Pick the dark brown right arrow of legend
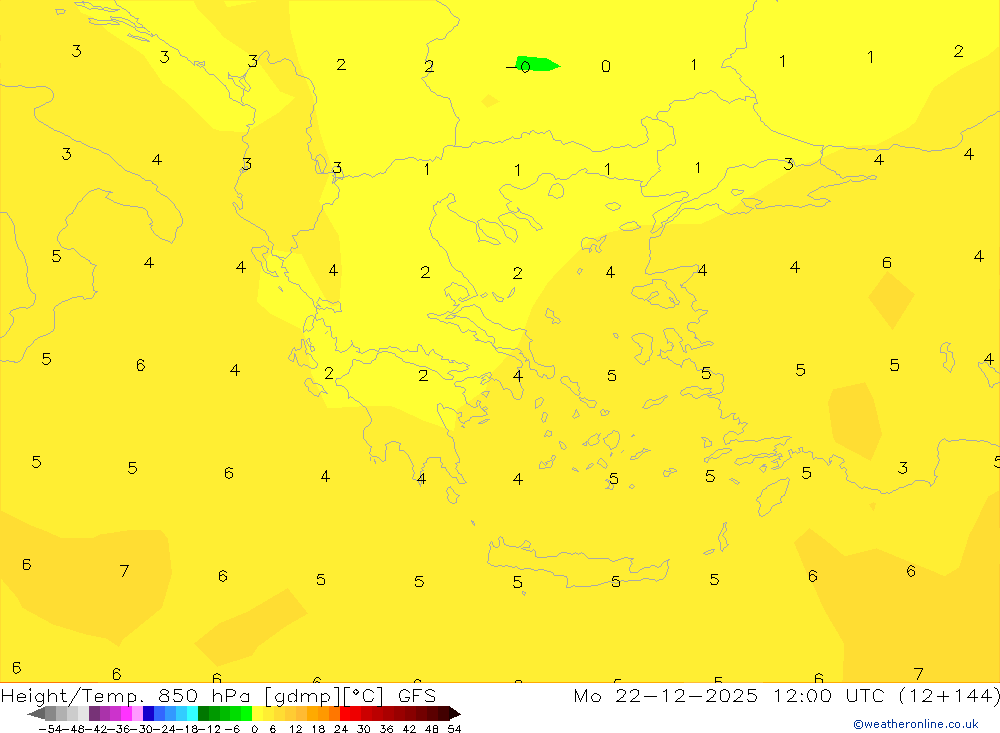Image resolution: width=1000 pixels, height=733 pixels. [455, 713]
